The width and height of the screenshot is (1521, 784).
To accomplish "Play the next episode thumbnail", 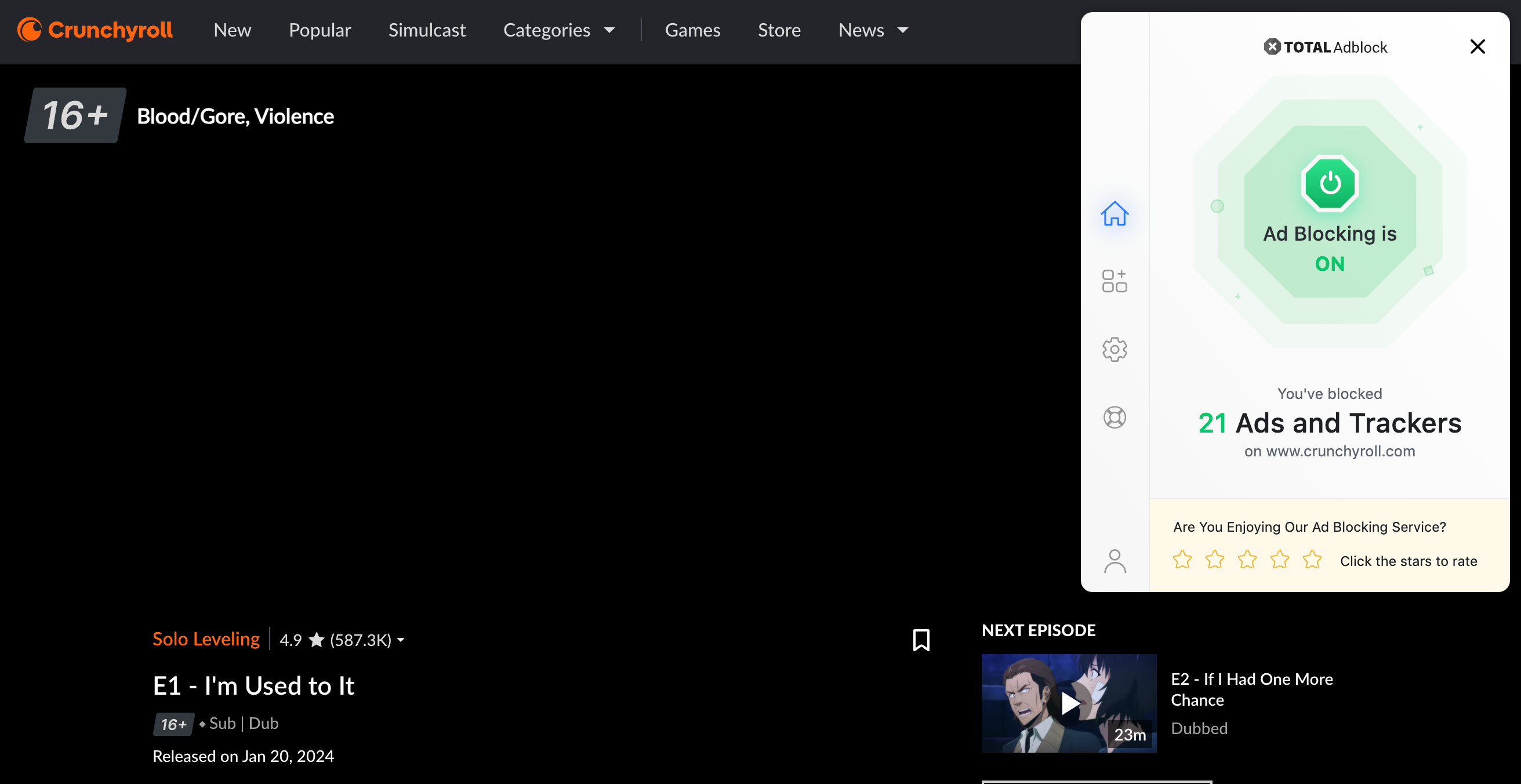I will point(1069,703).
